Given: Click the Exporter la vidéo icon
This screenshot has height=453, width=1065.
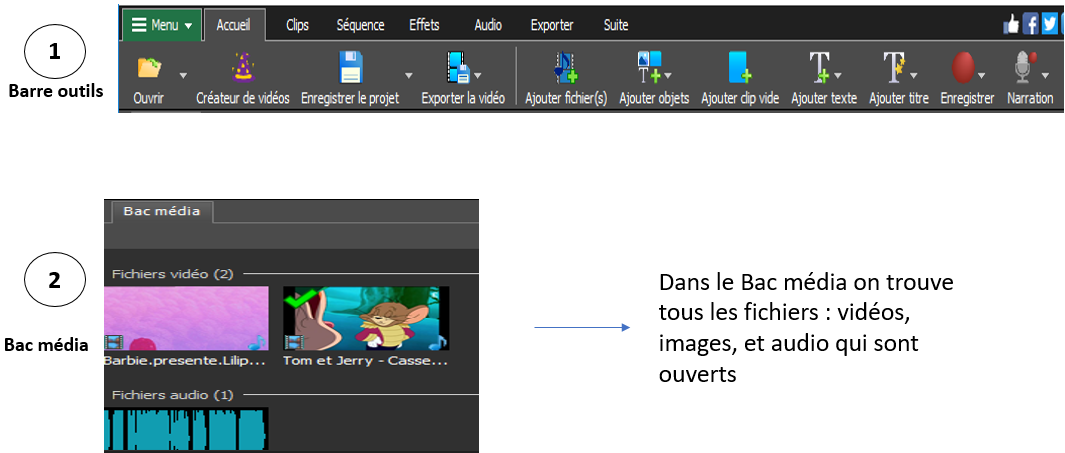Looking at the screenshot, I should pos(458,68).
